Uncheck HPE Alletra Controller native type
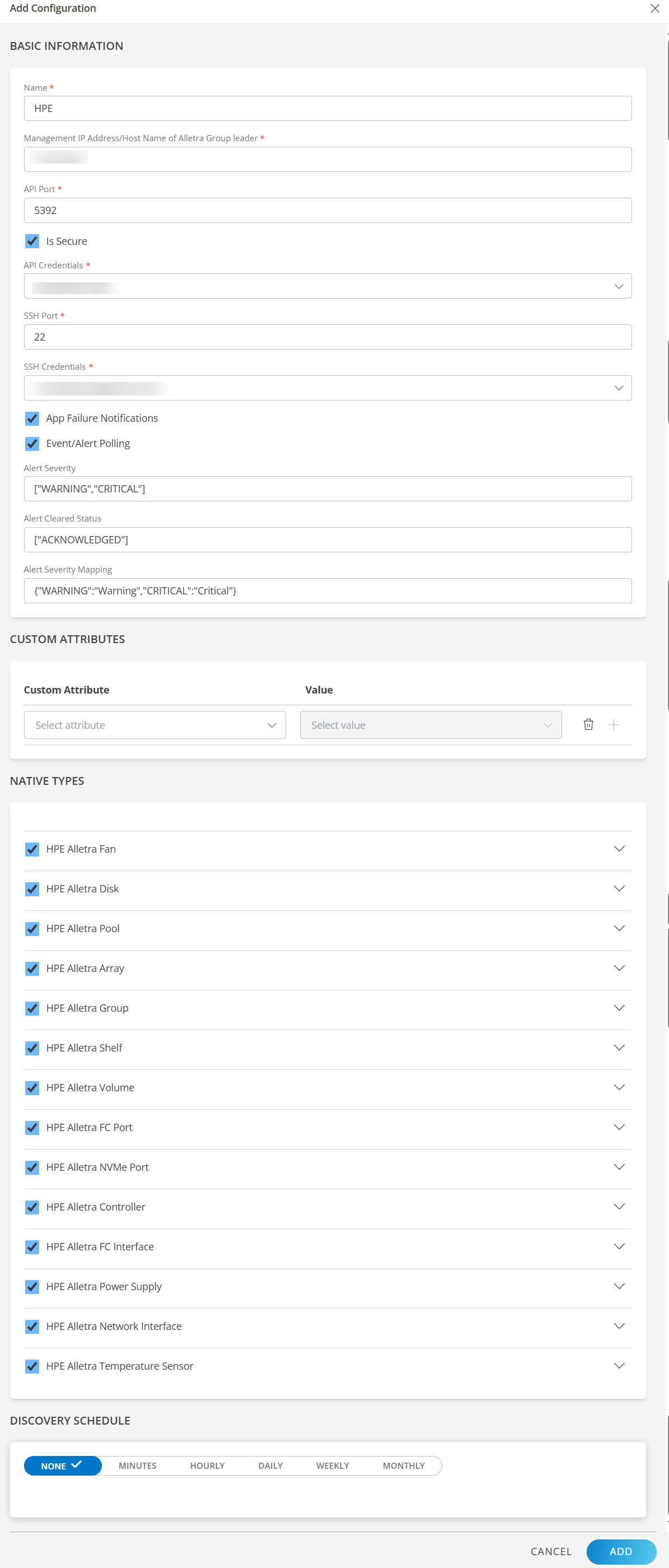This screenshot has height=1568, width=669. 32,1207
